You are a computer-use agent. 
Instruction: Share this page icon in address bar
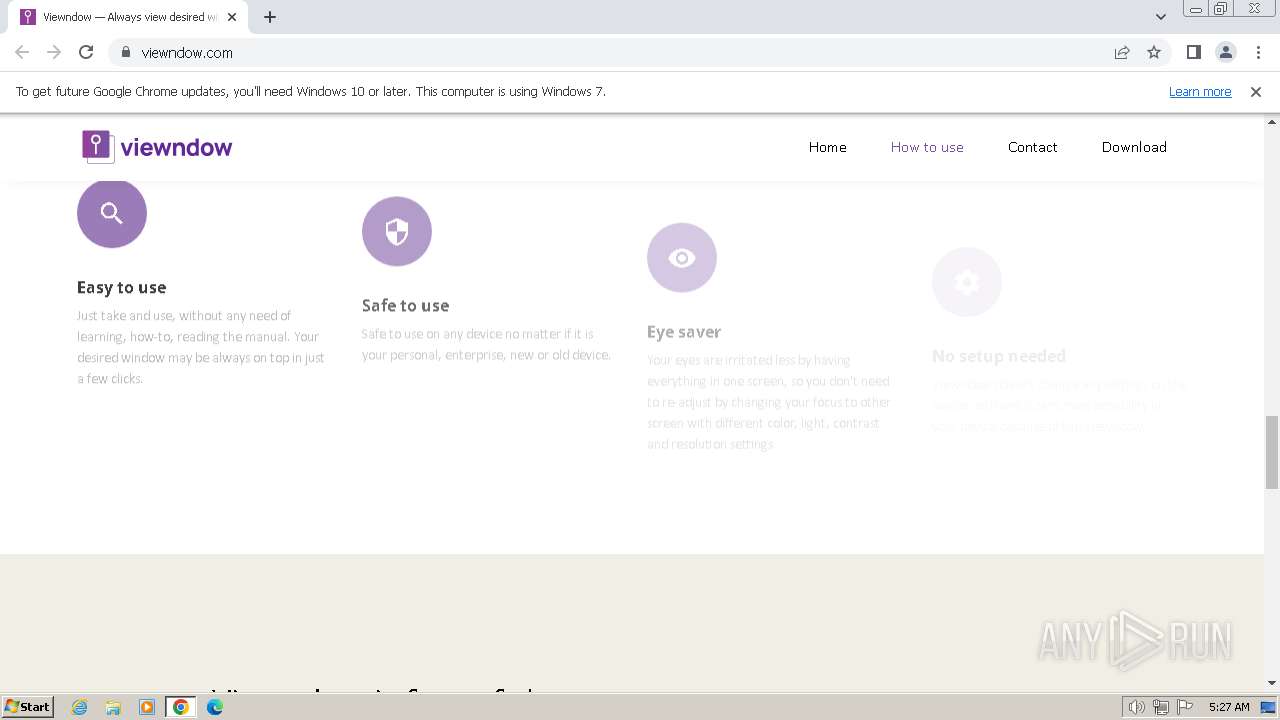click(x=1122, y=52)
